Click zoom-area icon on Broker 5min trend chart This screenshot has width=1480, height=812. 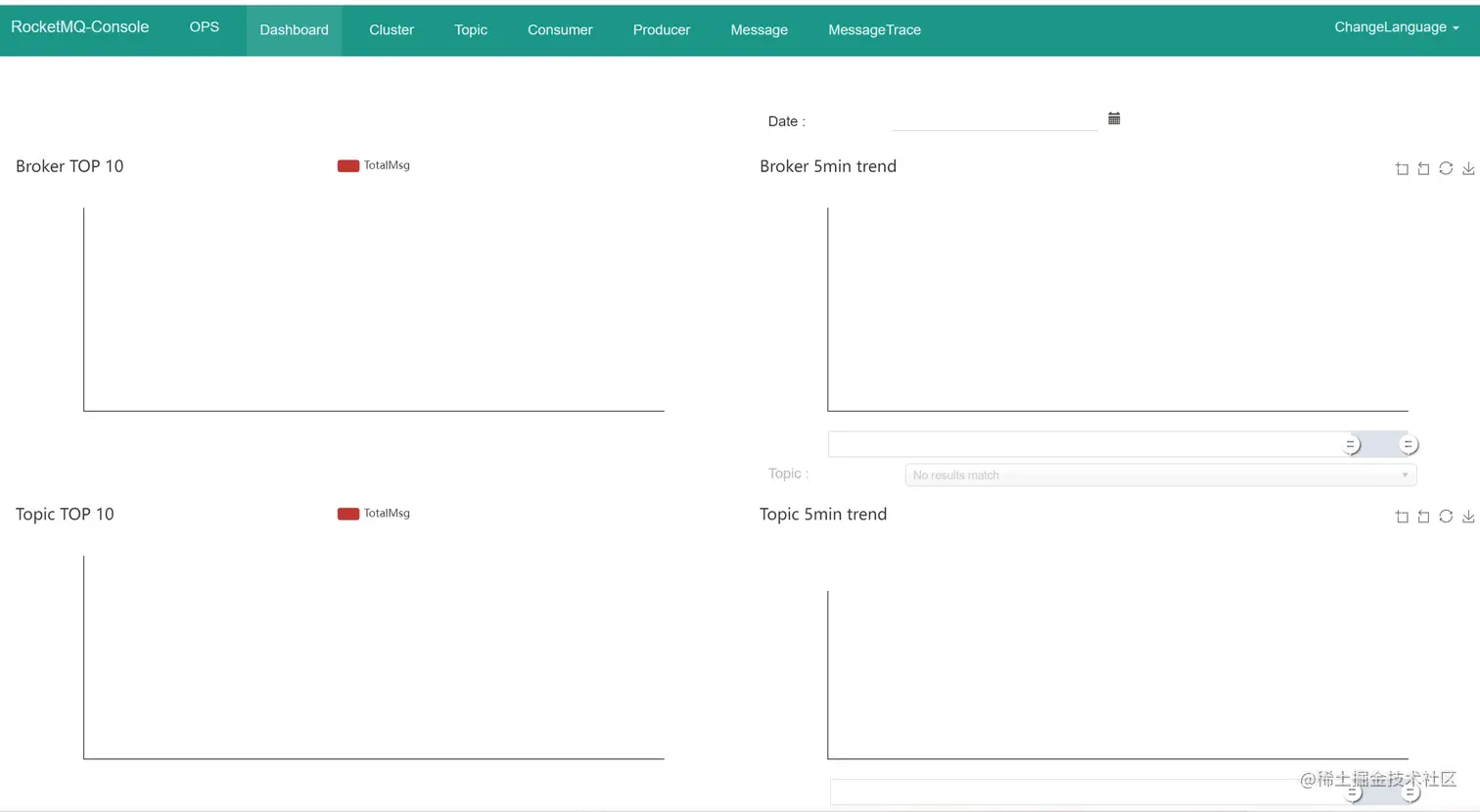(1402, 169)
